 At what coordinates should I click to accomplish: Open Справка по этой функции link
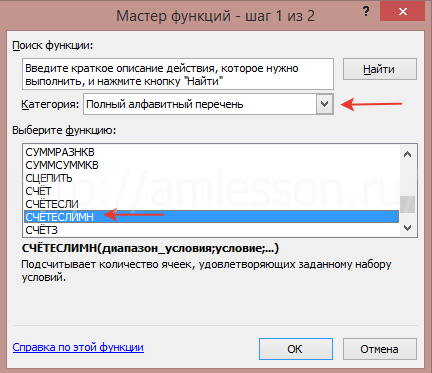coord(78,347)
